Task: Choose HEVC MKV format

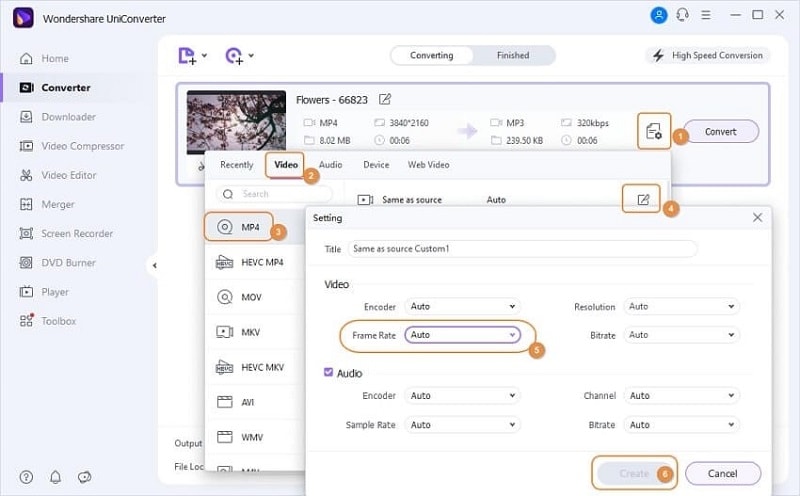Action: [255, 367]
